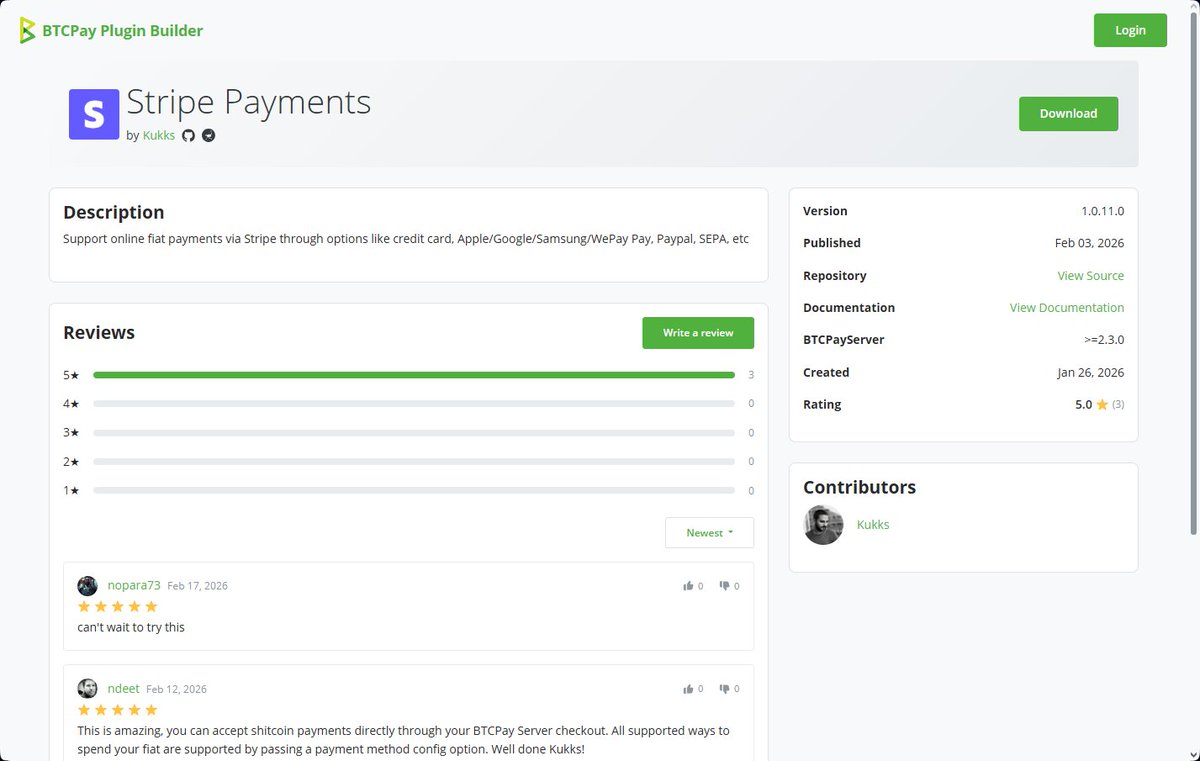Viewport: 1200px width, 761px height.
Task: Open the Stripe Payments plugin logo
Action: pos(94,114)
